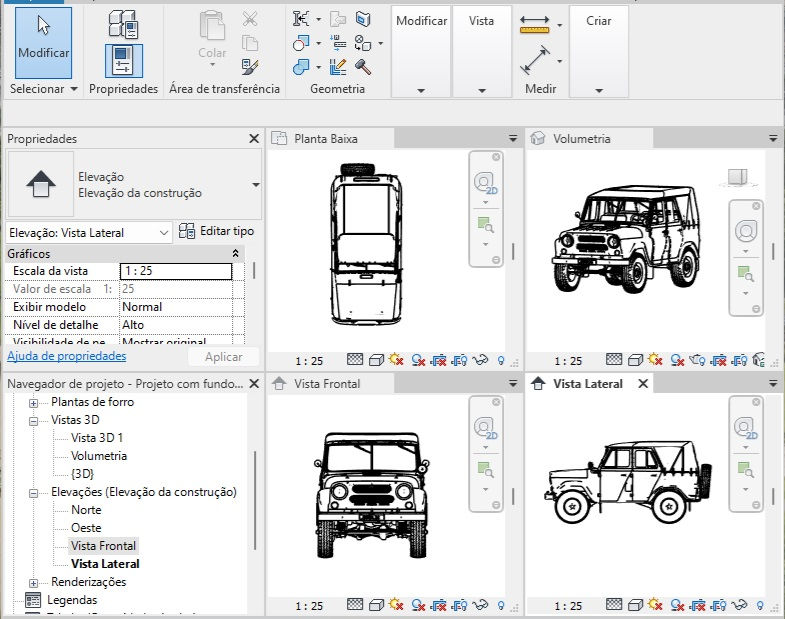Switch to the Vista Frontal view tab
The image size is (785, 619).
click(331, 384)
